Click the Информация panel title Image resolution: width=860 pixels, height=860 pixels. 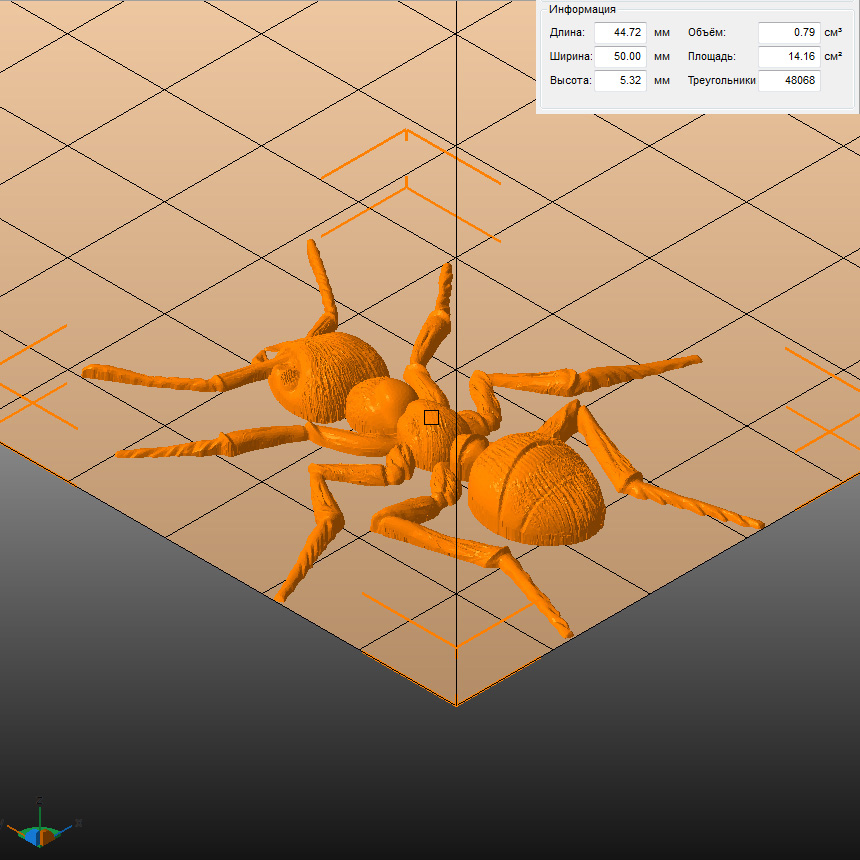click(582, 9)
